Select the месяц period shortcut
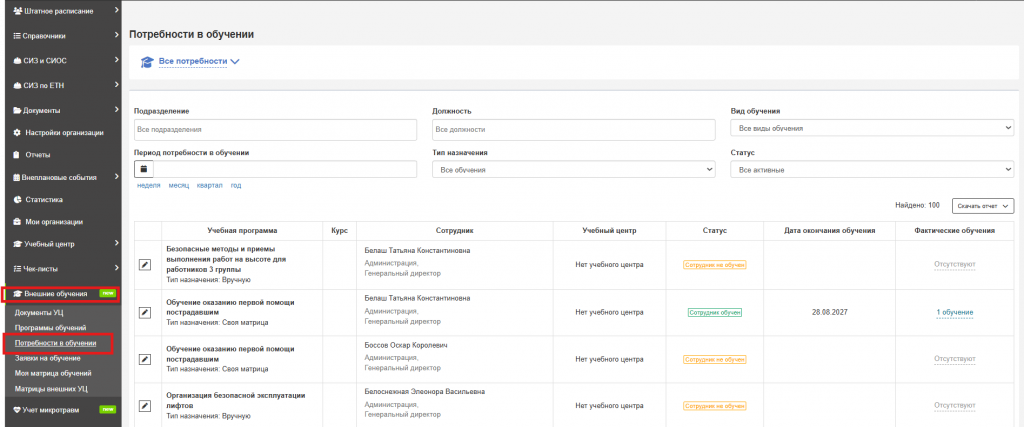The height and width of the screenshot is (427, 1024). (178, 185)
